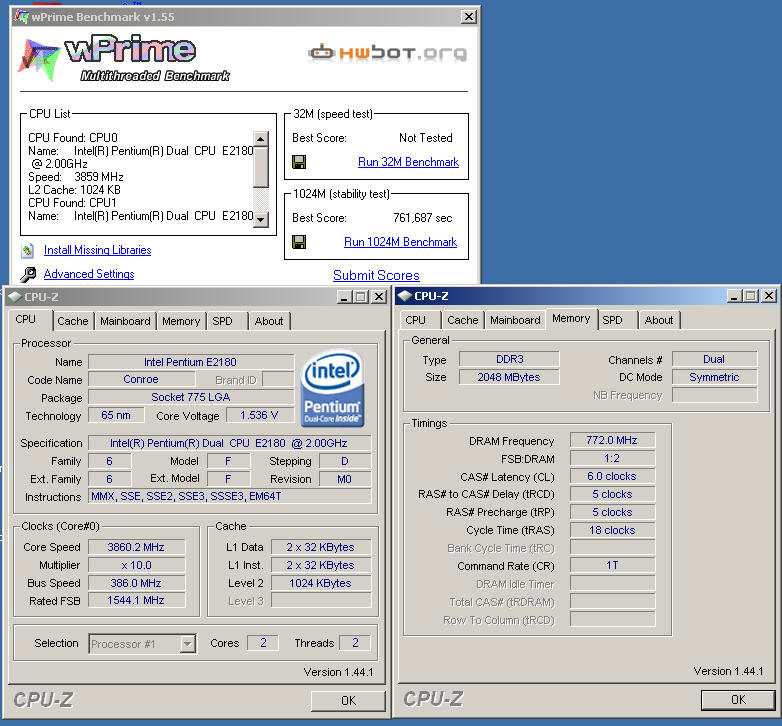Click the Intel Pentium Dual-Core badge

pos(332,388)
